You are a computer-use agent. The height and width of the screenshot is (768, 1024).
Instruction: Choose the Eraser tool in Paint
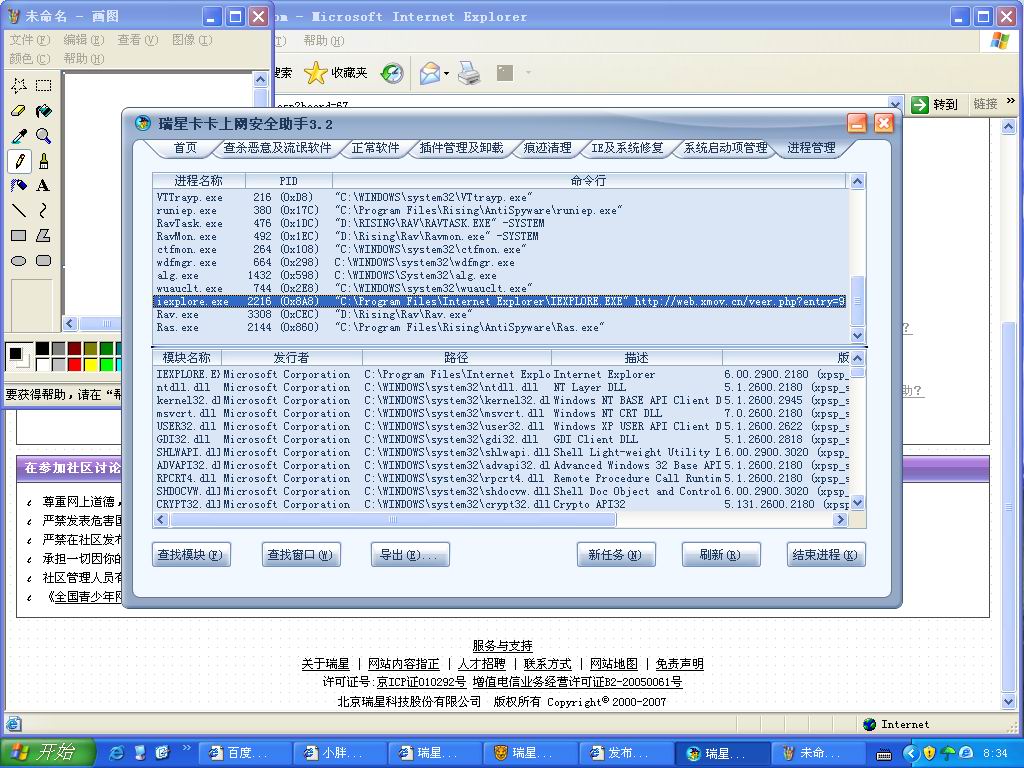tap(19, 110)
